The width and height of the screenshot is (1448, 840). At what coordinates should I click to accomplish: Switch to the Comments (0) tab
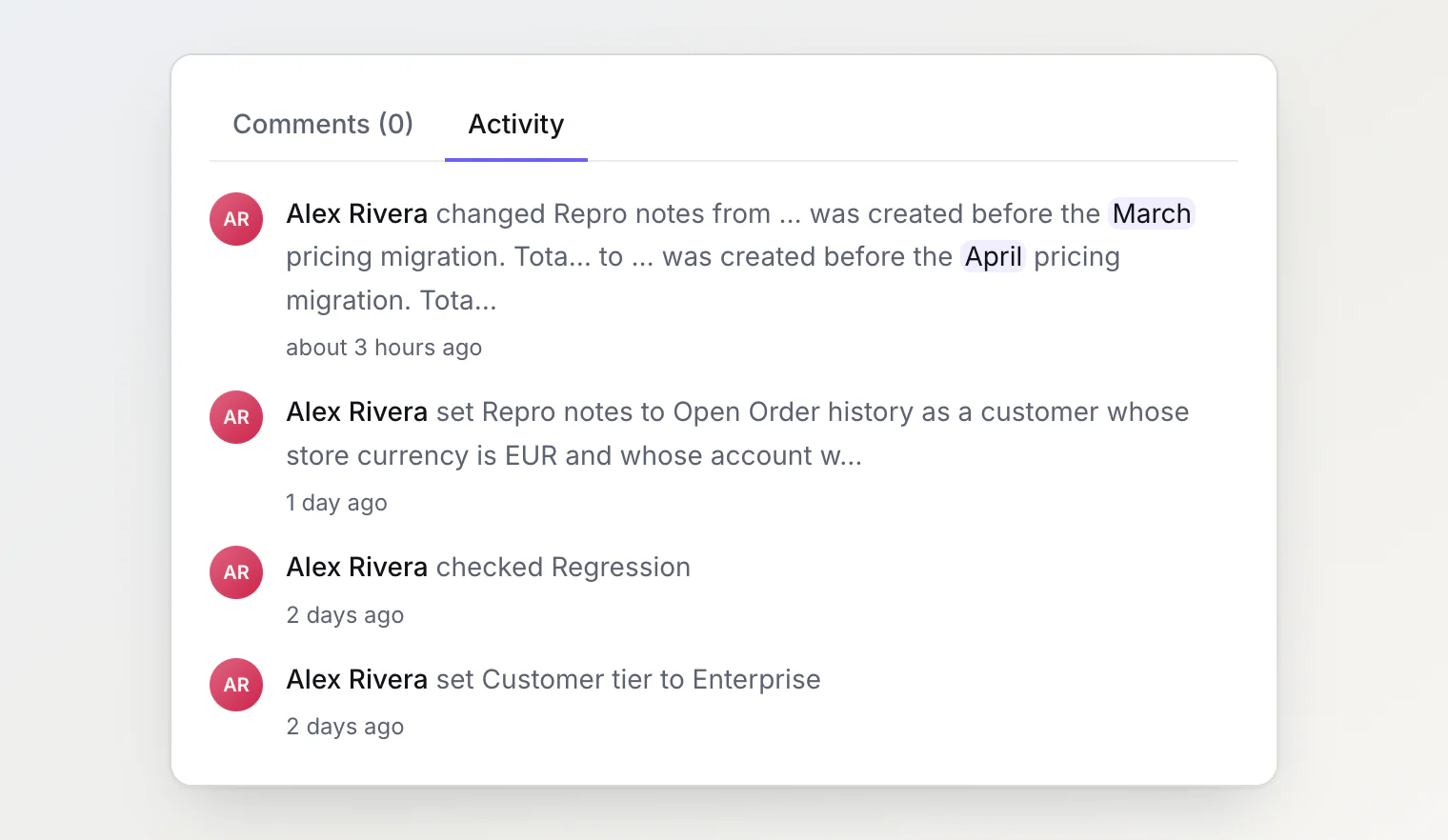[323, 124]
